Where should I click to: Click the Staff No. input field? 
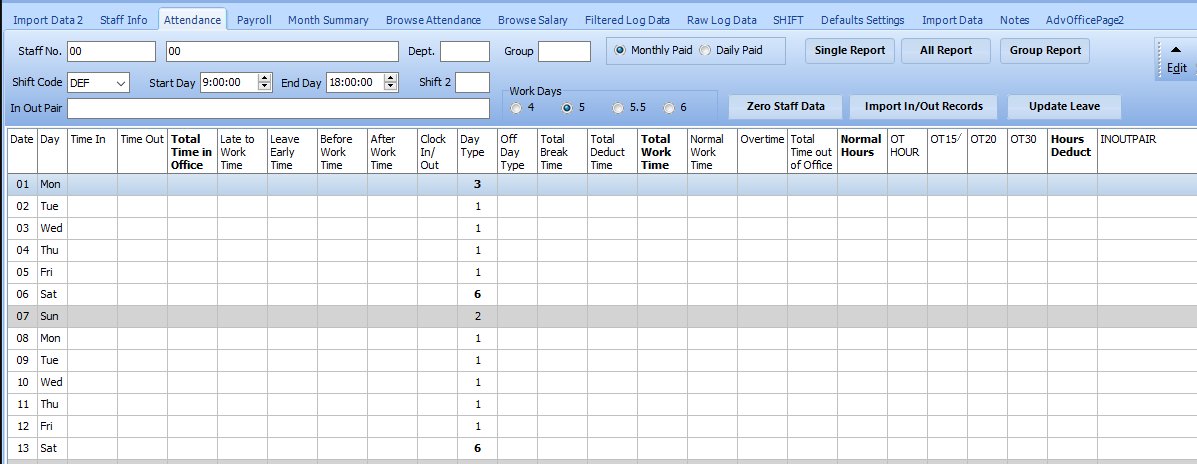point(111,52)
